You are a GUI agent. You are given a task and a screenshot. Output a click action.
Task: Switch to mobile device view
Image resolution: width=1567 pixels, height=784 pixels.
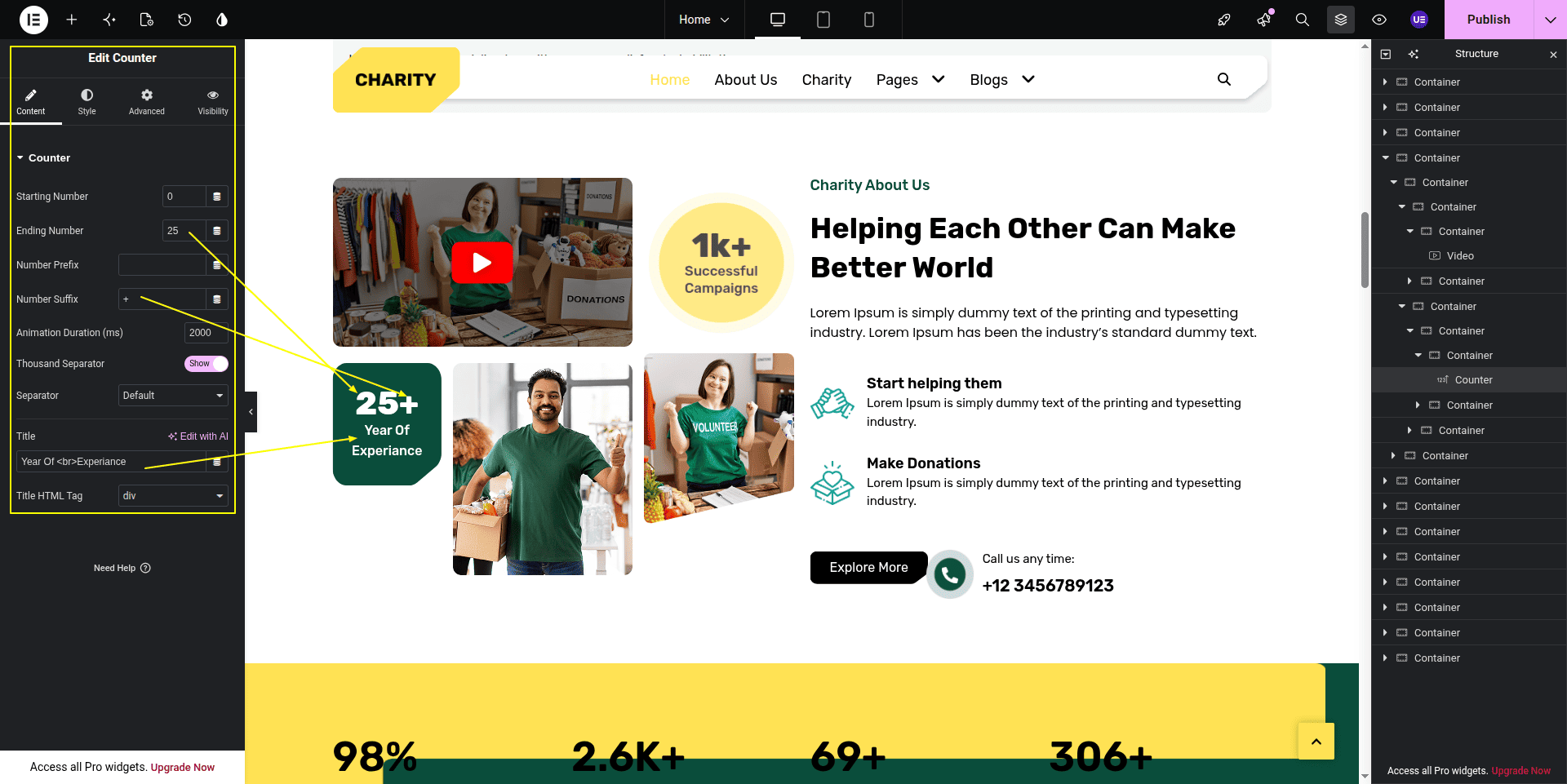(869, 20)
